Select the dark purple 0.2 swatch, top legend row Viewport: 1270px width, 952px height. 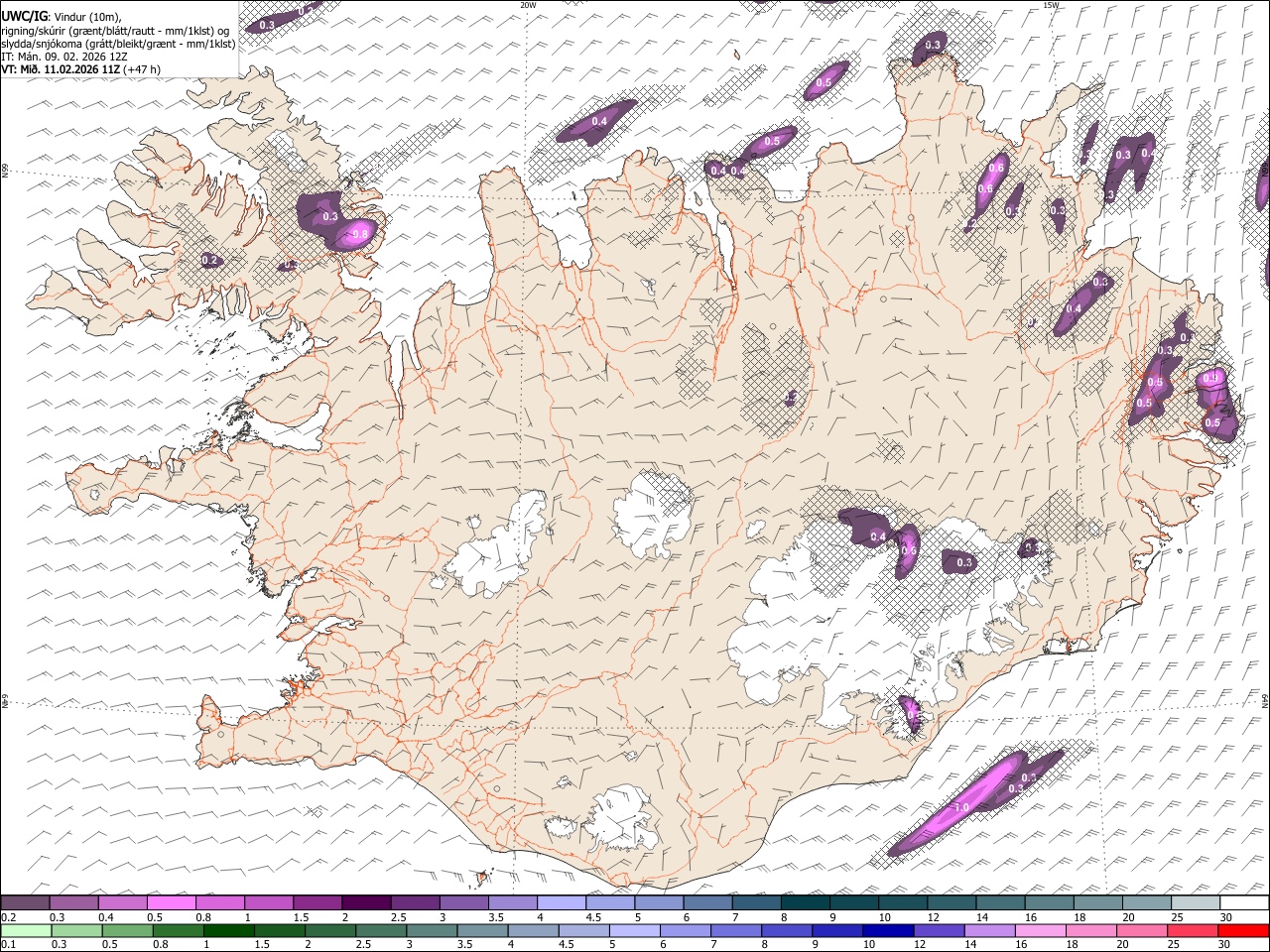[25, 902]
